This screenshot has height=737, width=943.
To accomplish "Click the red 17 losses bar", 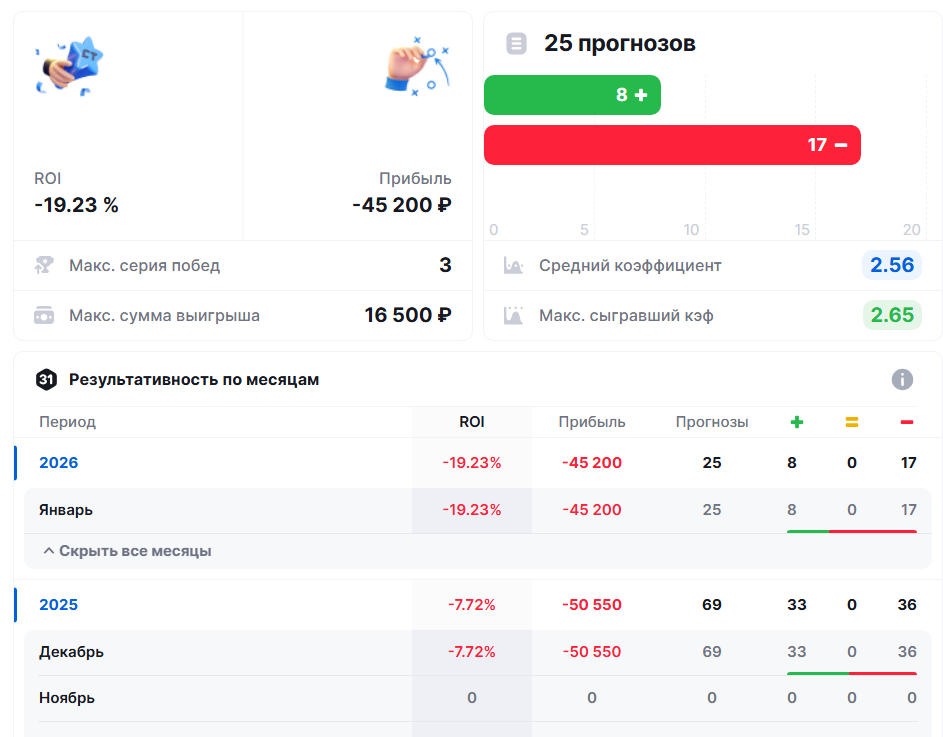I will pyautogui.click(x=672, y=145).
